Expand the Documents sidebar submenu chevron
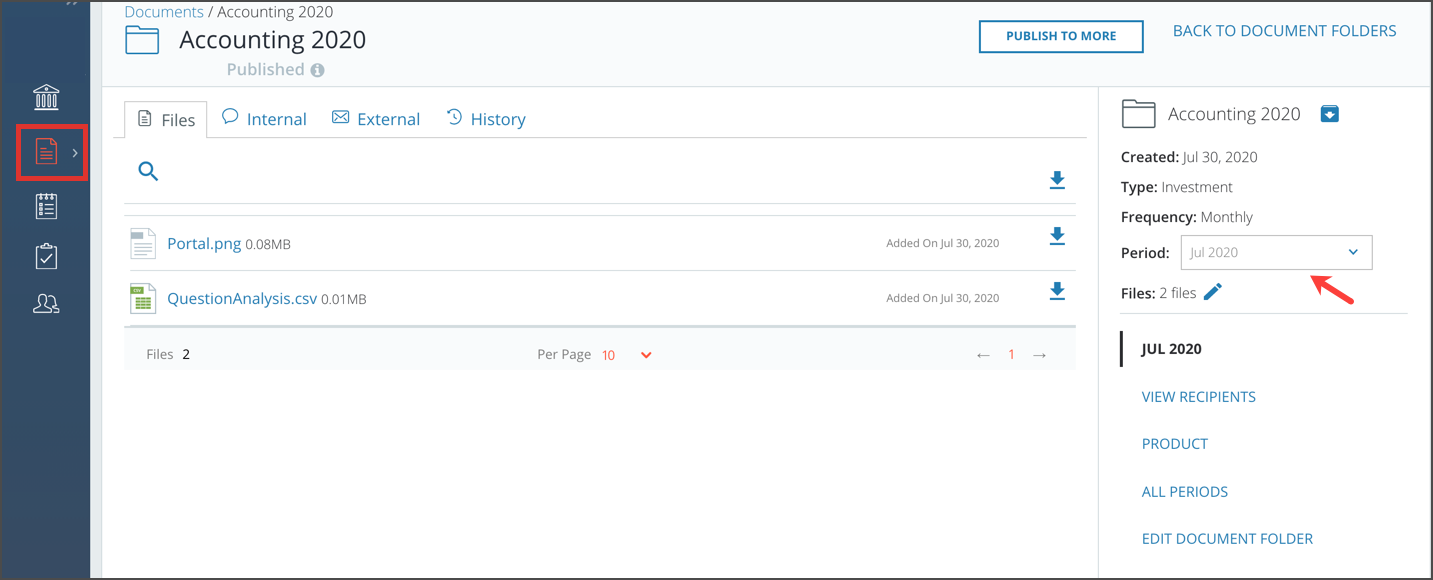1433x580 pixels. pos(75,153)
